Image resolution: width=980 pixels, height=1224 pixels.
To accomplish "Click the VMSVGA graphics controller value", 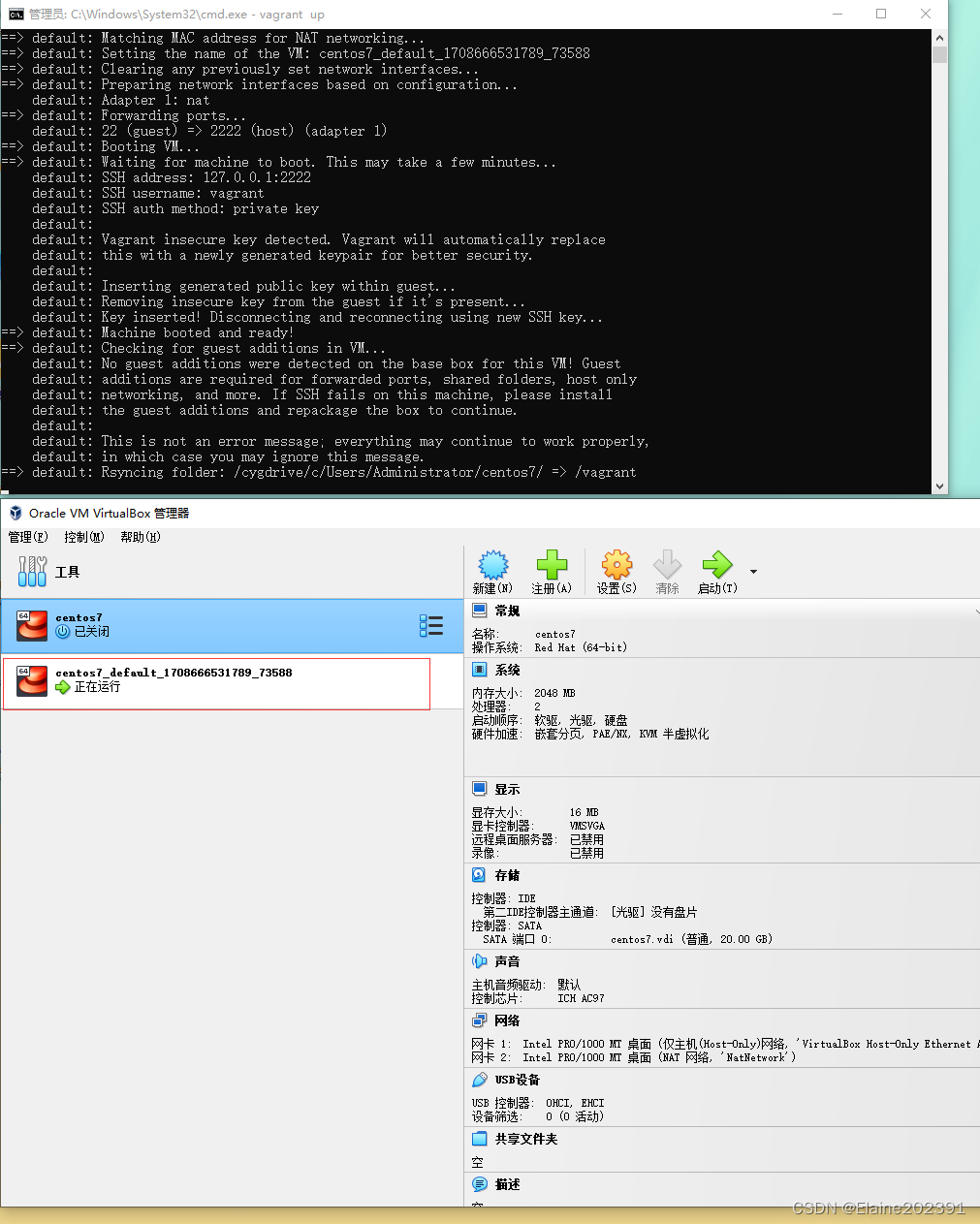I will [x=586, y=826].
